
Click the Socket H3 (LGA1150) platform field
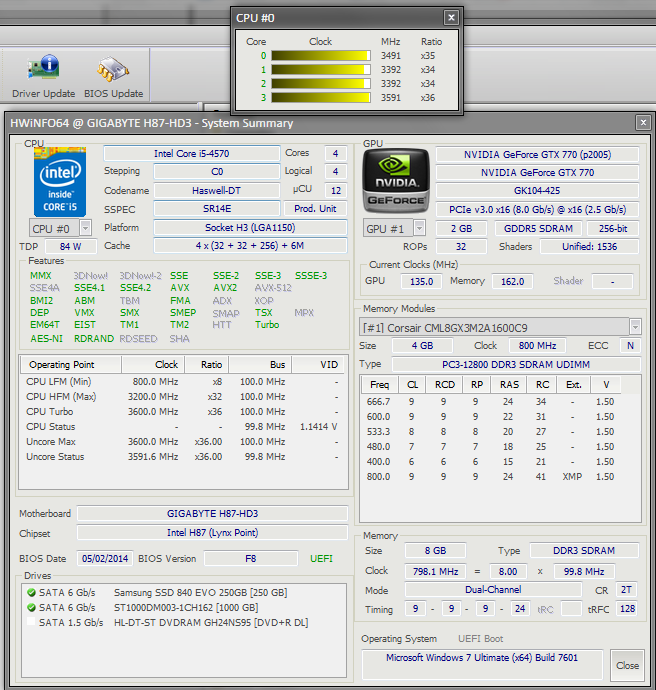(x=250, y=228)
